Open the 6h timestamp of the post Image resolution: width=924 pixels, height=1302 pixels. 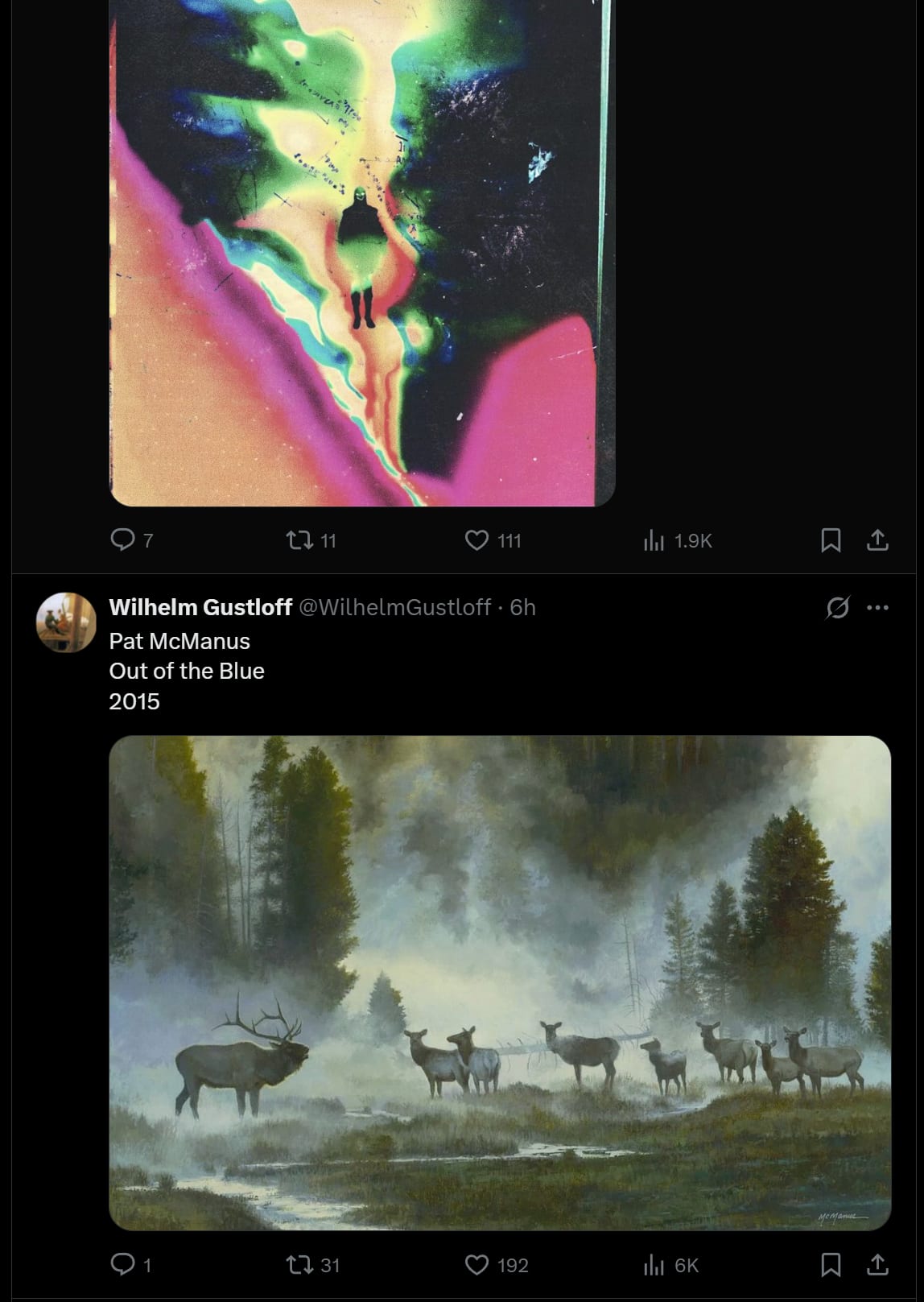click(x=523, y=607)
